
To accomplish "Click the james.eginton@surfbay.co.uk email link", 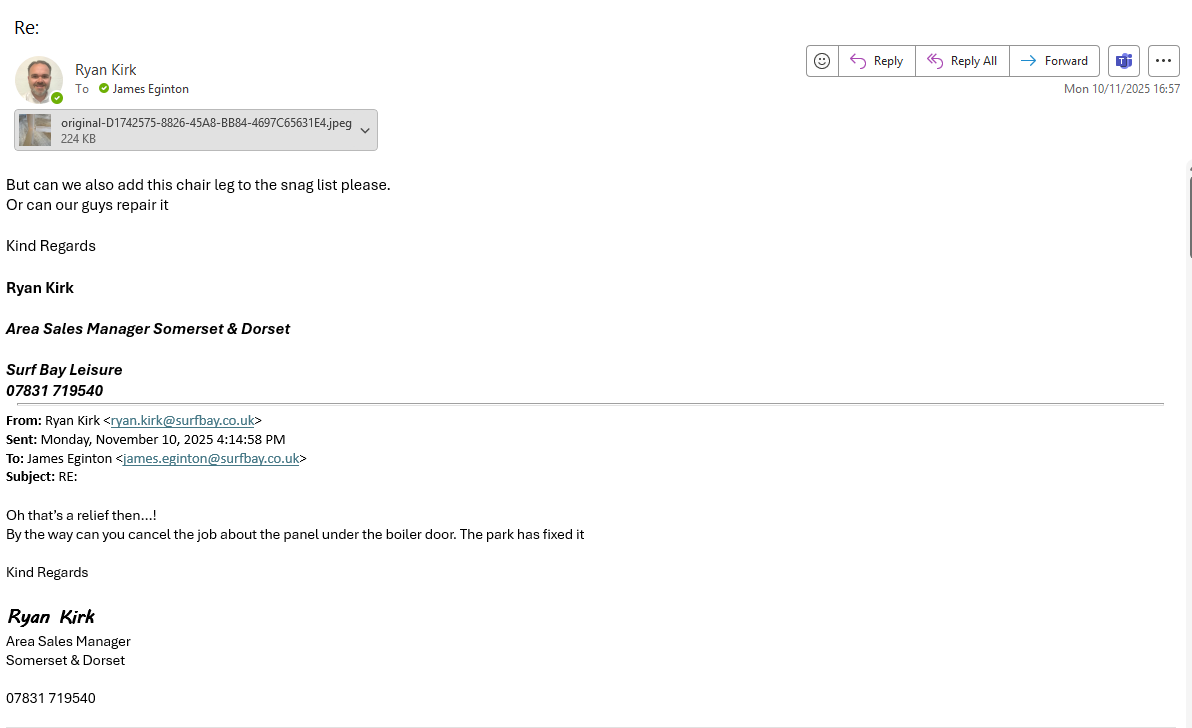I will [211, 459].
